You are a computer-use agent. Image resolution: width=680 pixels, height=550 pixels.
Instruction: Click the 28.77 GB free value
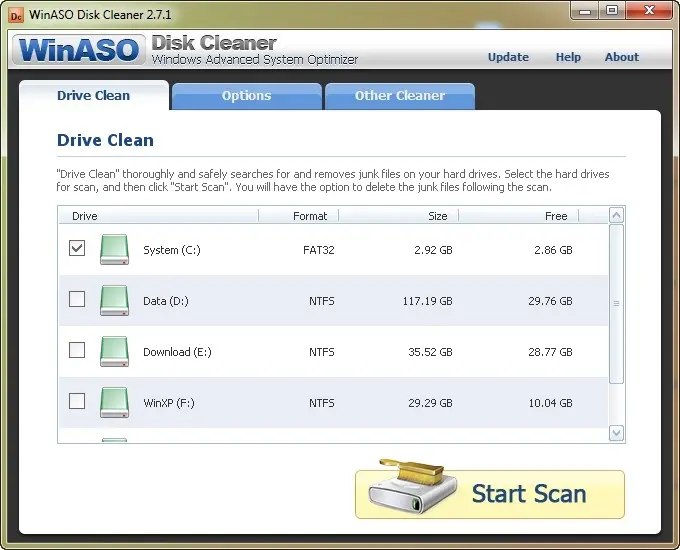550,352
